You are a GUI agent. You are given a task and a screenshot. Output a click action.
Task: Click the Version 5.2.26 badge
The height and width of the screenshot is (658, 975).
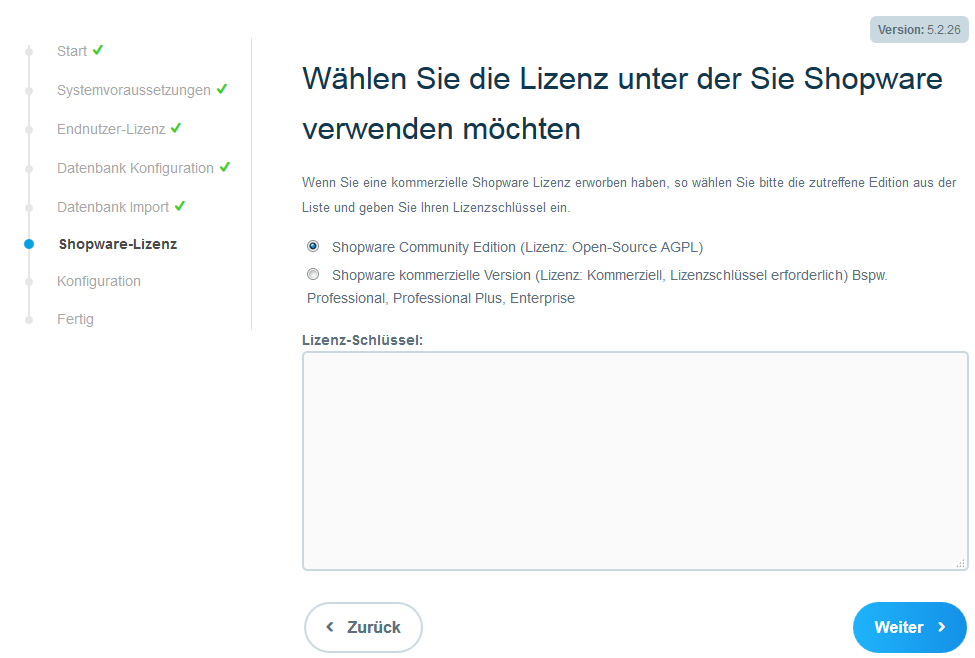point(918,30)
